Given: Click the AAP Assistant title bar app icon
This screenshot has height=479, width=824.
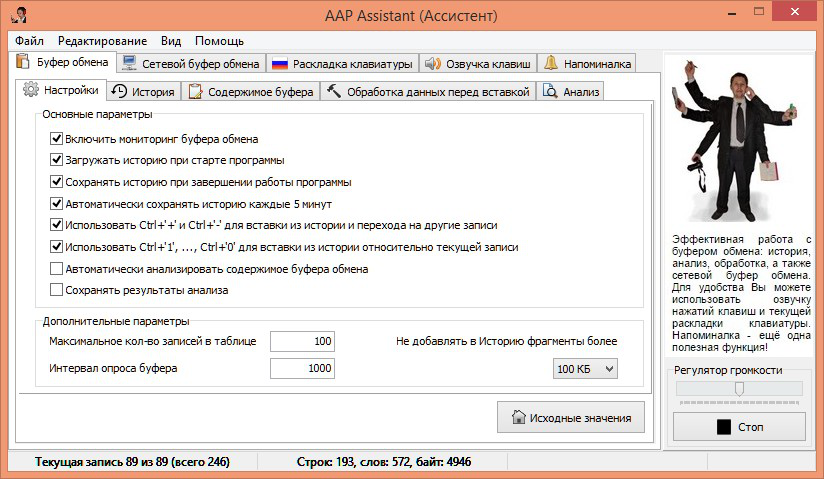Looking at the screenshot, I should click(x=19, y=15).
